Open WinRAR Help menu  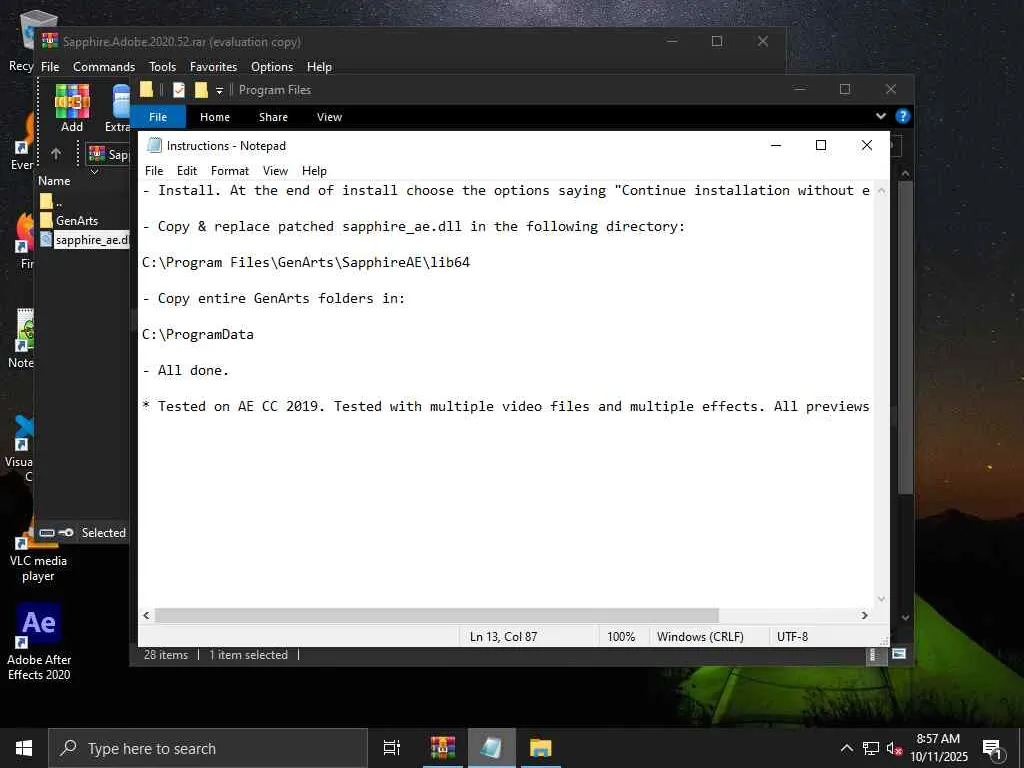point(319,67)
